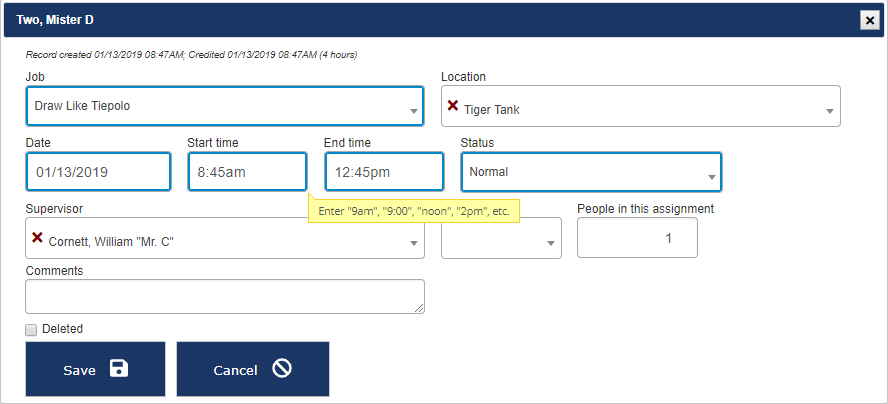Edit the End time field 12:45pm
888x404 pixels.
(x=384, y=171)
